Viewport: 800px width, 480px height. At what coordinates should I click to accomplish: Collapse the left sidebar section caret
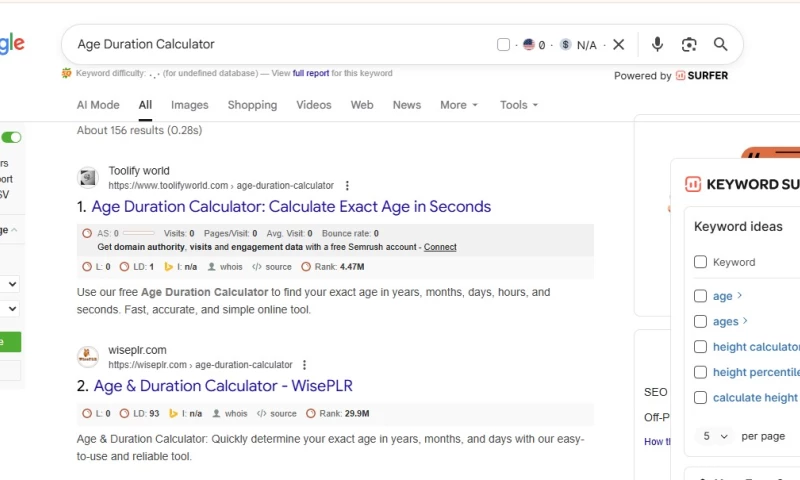14,230
